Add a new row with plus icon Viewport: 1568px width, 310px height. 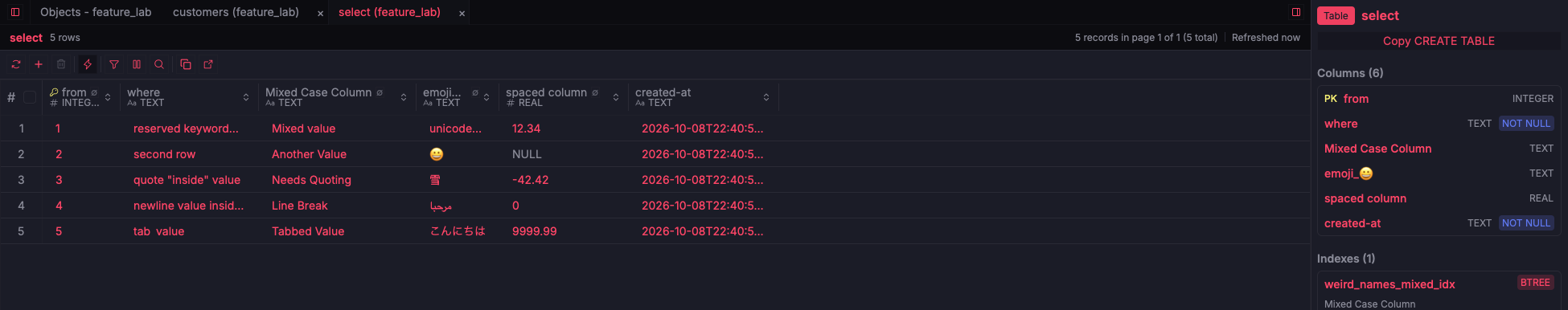click(39, 64)
